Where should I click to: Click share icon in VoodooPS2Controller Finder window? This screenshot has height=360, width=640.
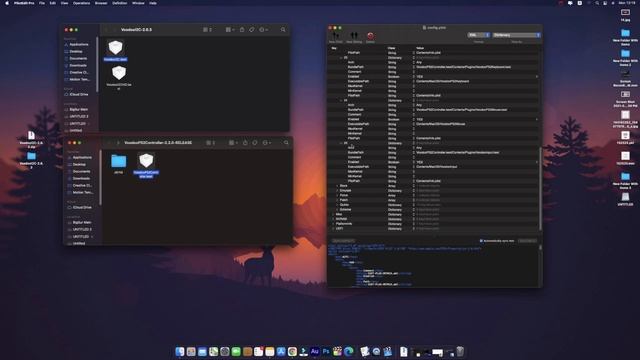(245, 143)
